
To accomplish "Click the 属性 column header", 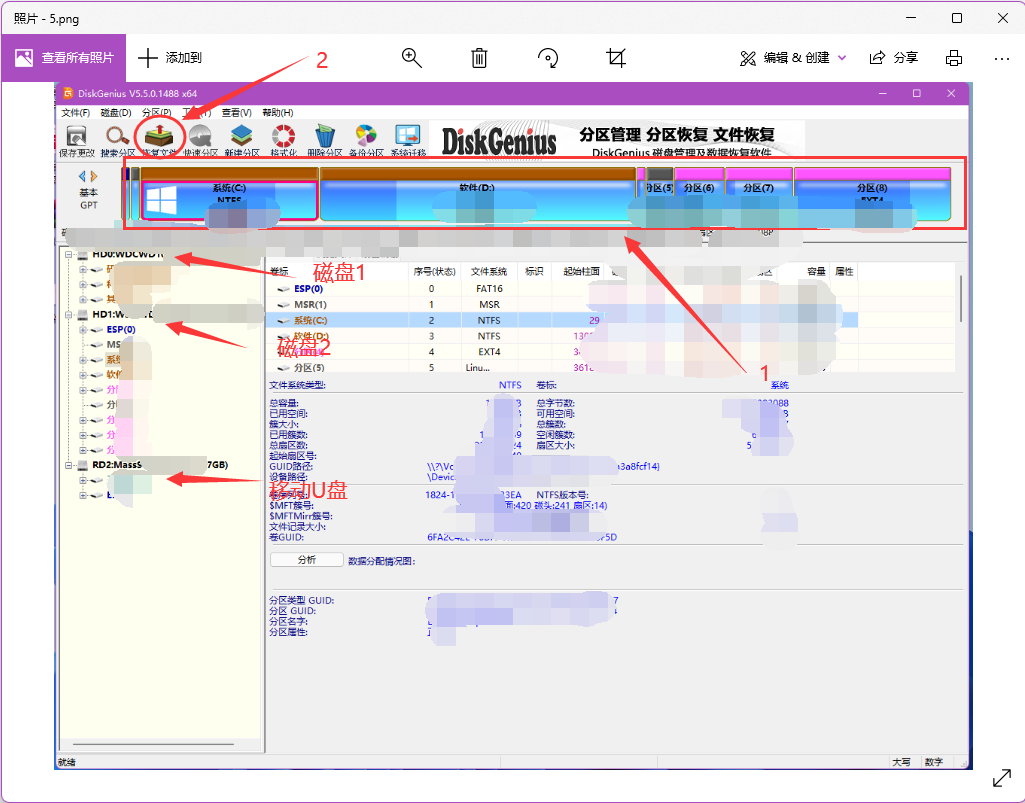I will coord(844,271).
